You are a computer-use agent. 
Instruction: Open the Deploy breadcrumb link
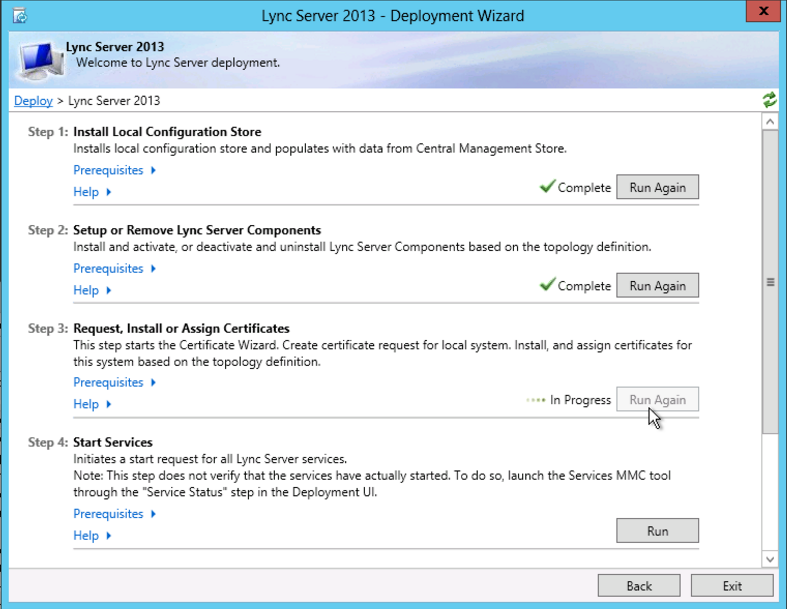tap(33, 101)
